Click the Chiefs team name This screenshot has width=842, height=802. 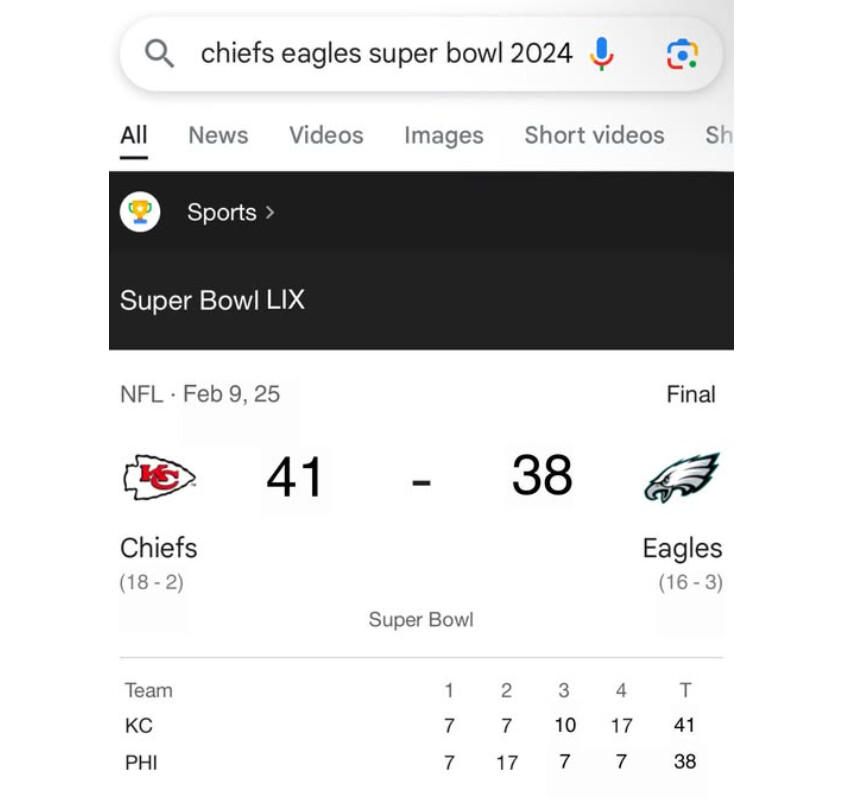[158, 548]
